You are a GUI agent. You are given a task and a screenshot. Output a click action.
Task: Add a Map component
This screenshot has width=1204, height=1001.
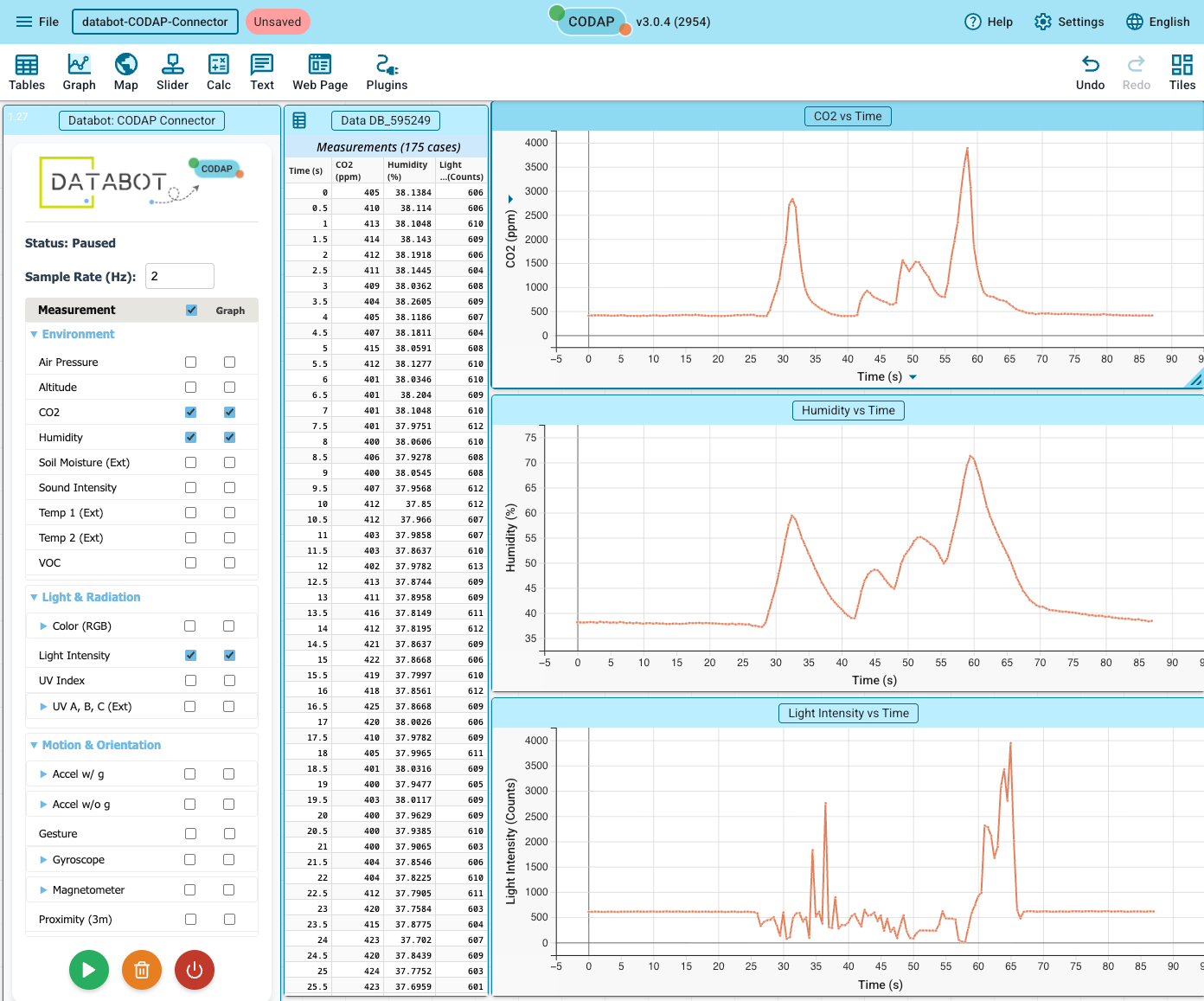click(x=126, y=73)
